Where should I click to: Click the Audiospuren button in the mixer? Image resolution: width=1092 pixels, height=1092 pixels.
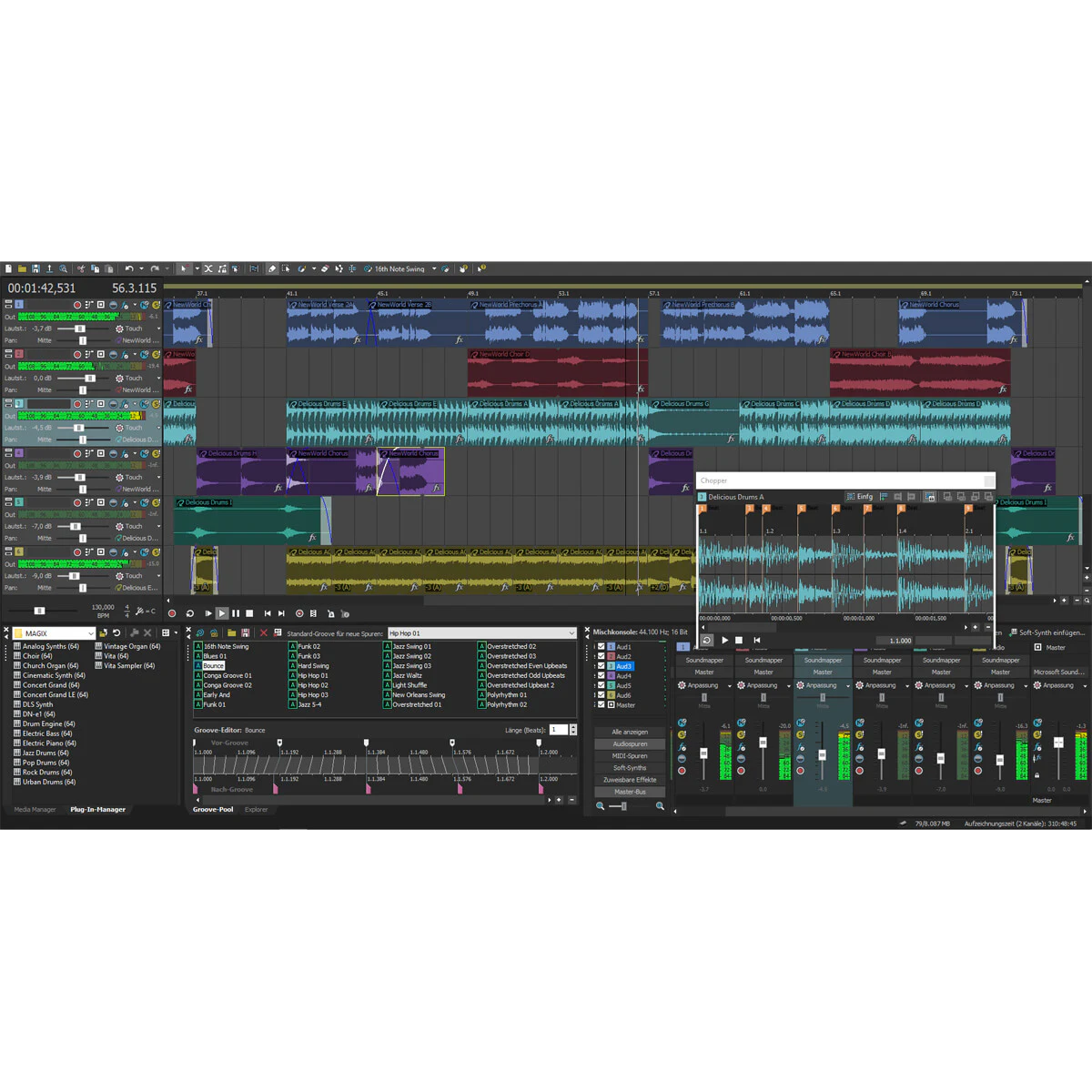point(629,743)
